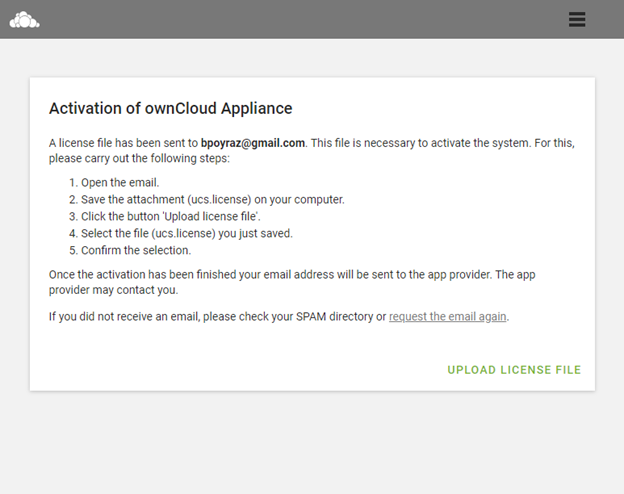Click the 'Confirm the selection.' step
The image size is (624, 494).
136,250
